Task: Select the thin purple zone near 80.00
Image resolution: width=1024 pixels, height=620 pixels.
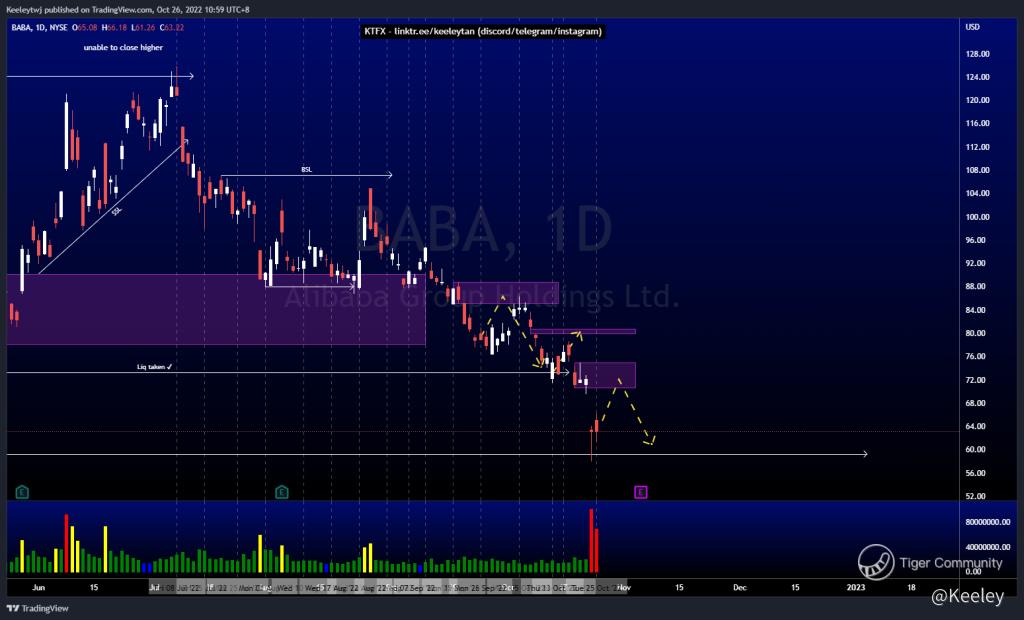Action: 583,332
